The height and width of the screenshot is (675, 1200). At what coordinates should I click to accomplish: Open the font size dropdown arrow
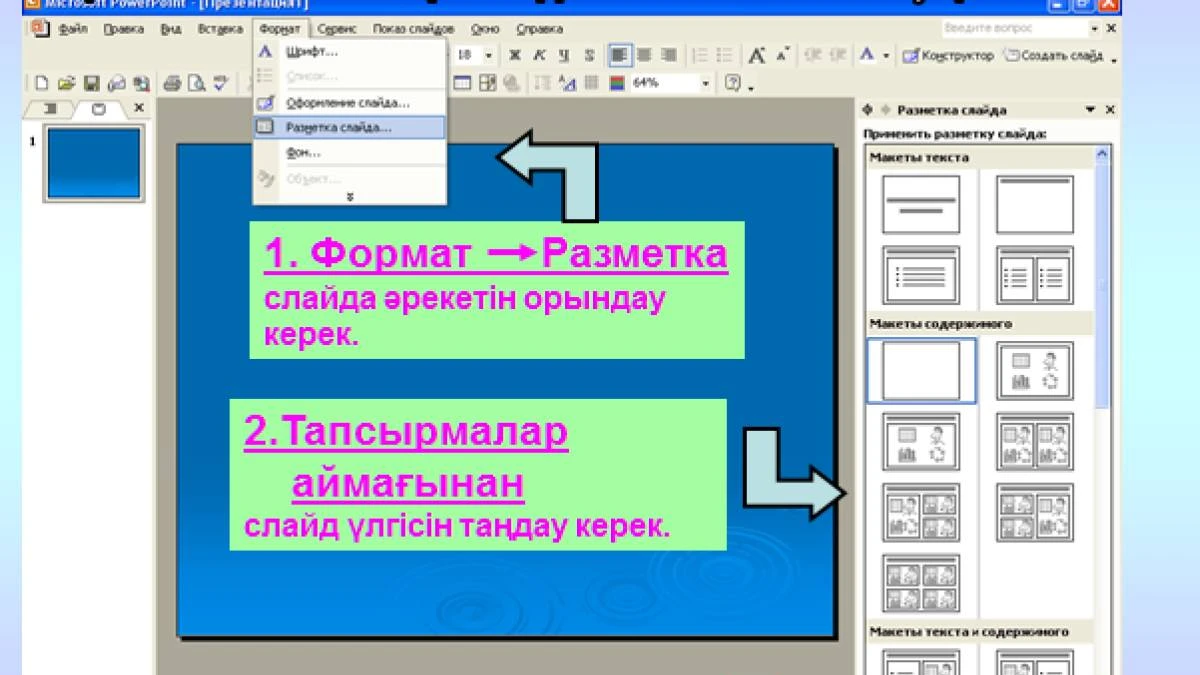[489, 55]
